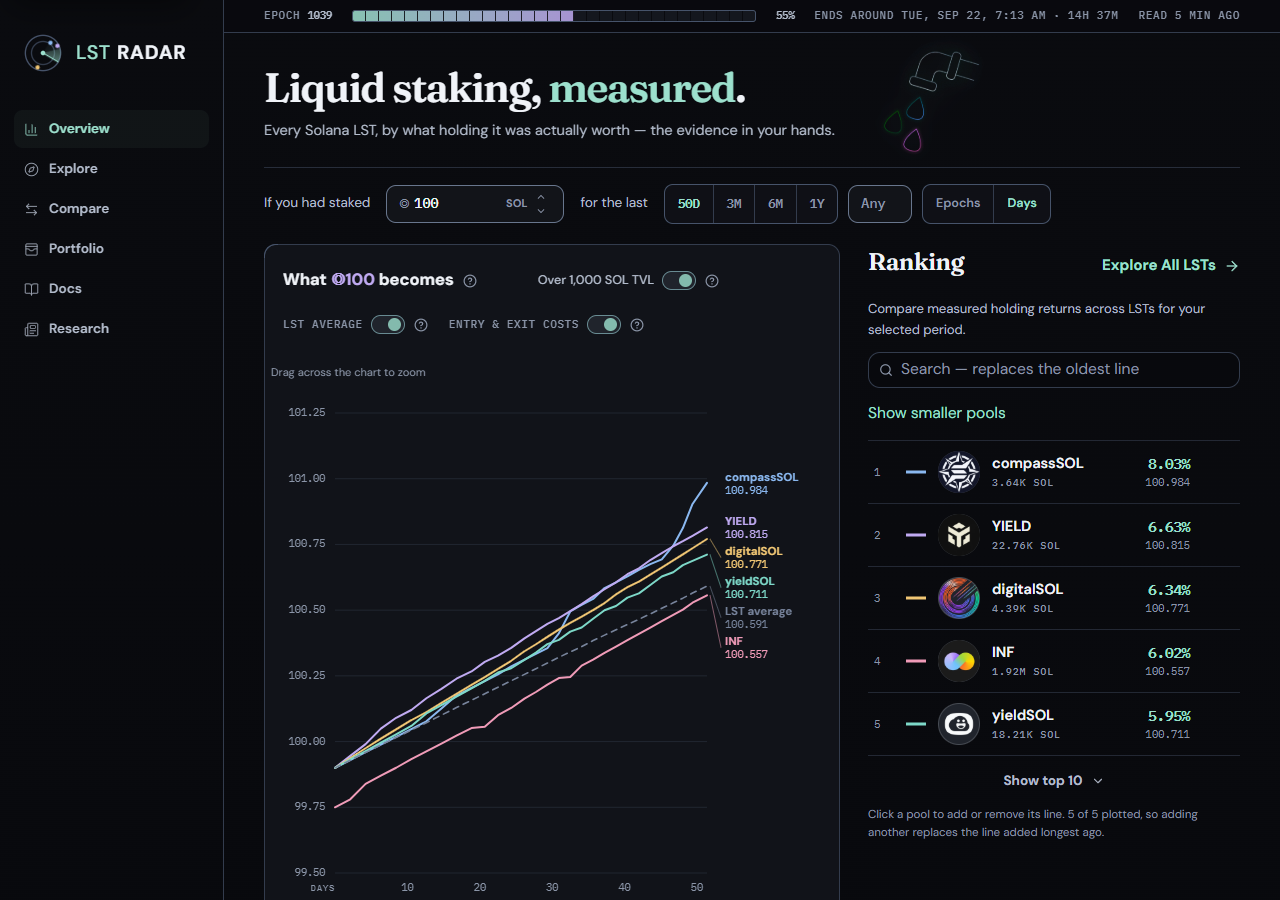Open the Overview menu item
The height and width of the screenshot is (900, 1280).
111,129
